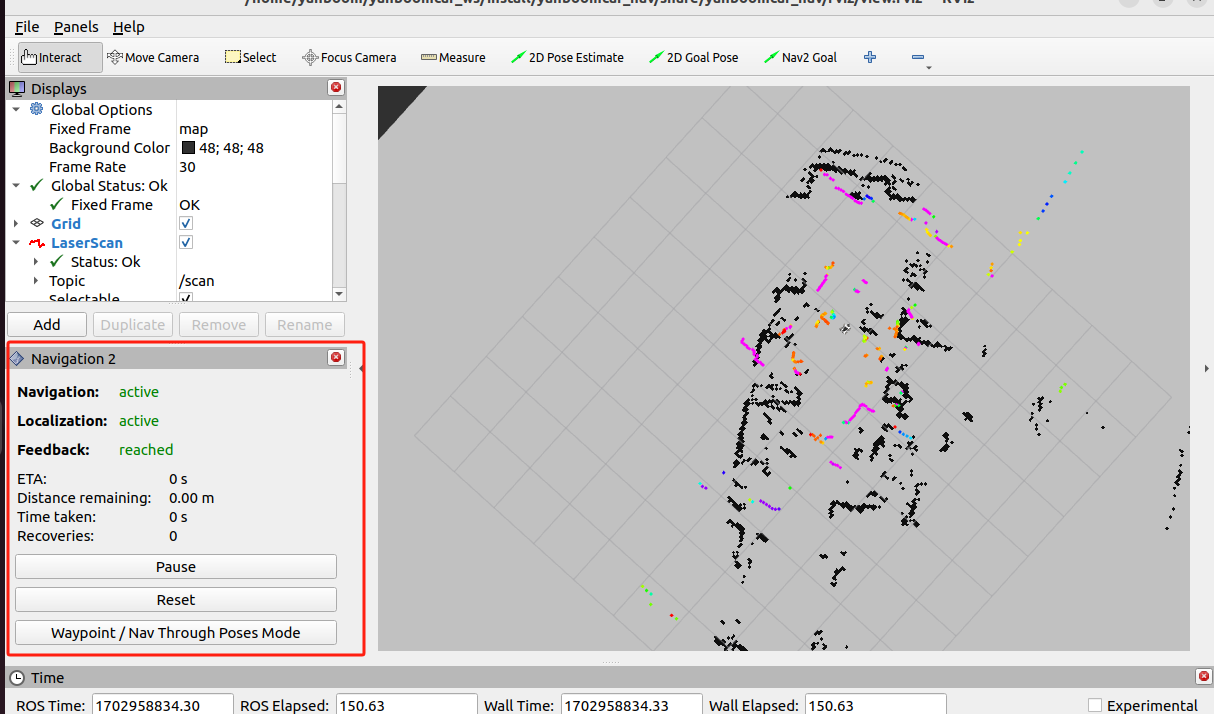Viewport: 1214px width, 714px height.
Task: Click the Displays panel monitor icon
Action: coord(17,89)
